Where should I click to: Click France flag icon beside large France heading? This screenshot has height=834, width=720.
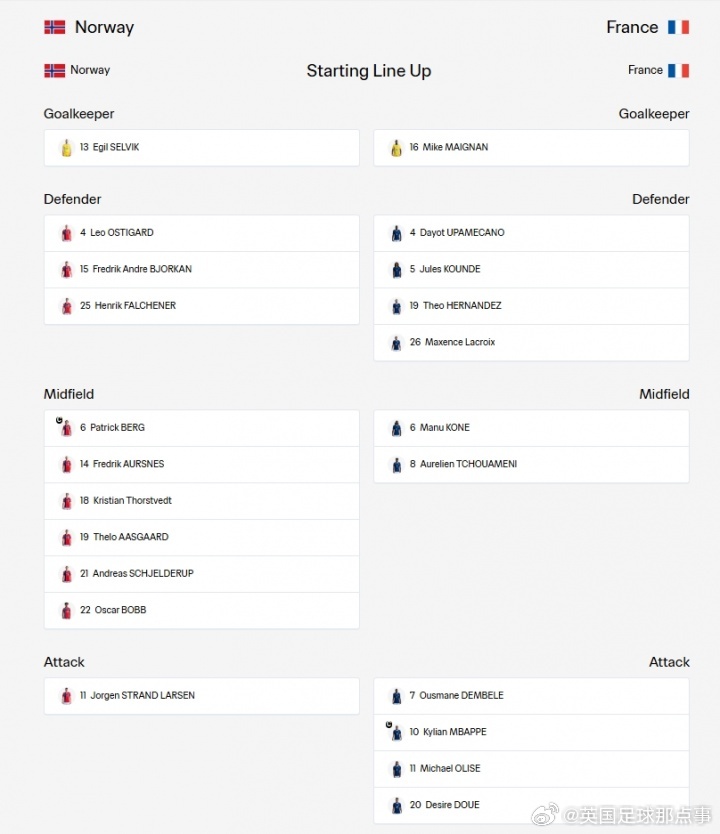679,27
